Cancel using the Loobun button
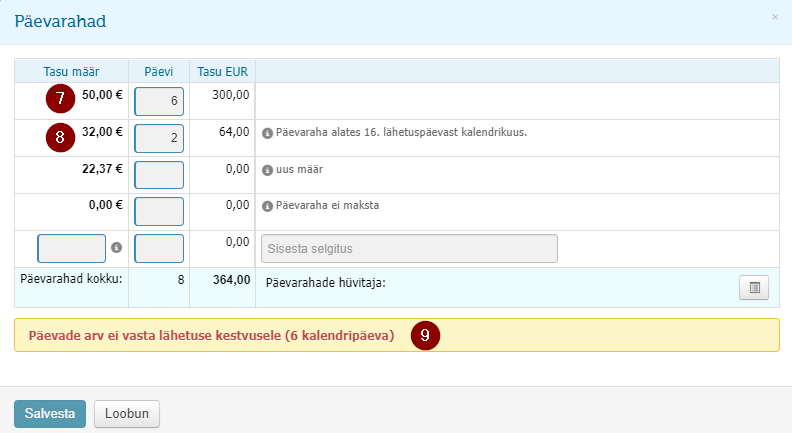The image size is (792, 433). click(127, 414)
